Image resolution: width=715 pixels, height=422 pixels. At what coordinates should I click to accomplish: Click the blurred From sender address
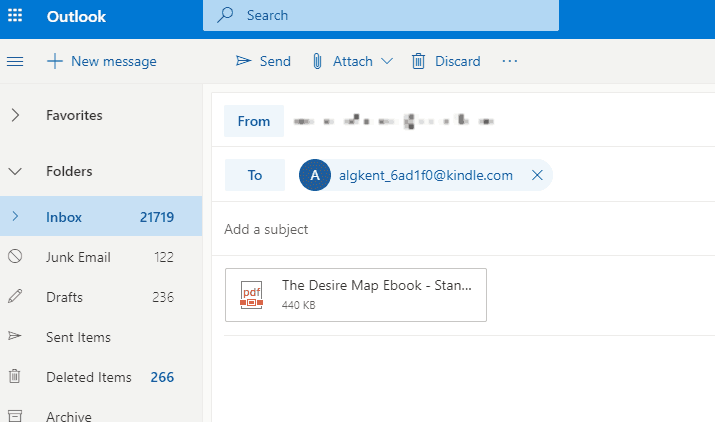(394, 121)
